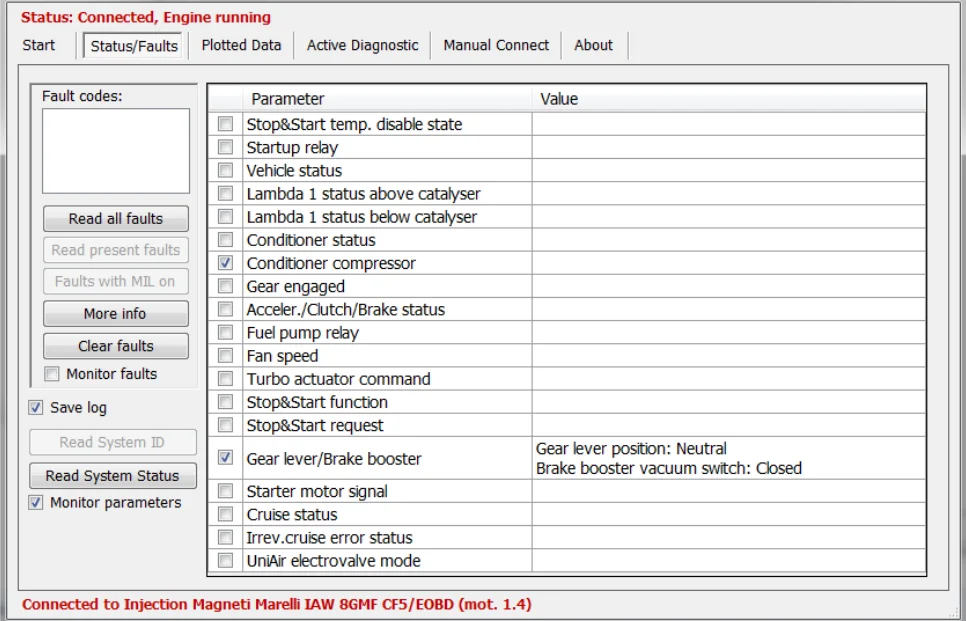Click the Read all faults button

click(116, 219)
